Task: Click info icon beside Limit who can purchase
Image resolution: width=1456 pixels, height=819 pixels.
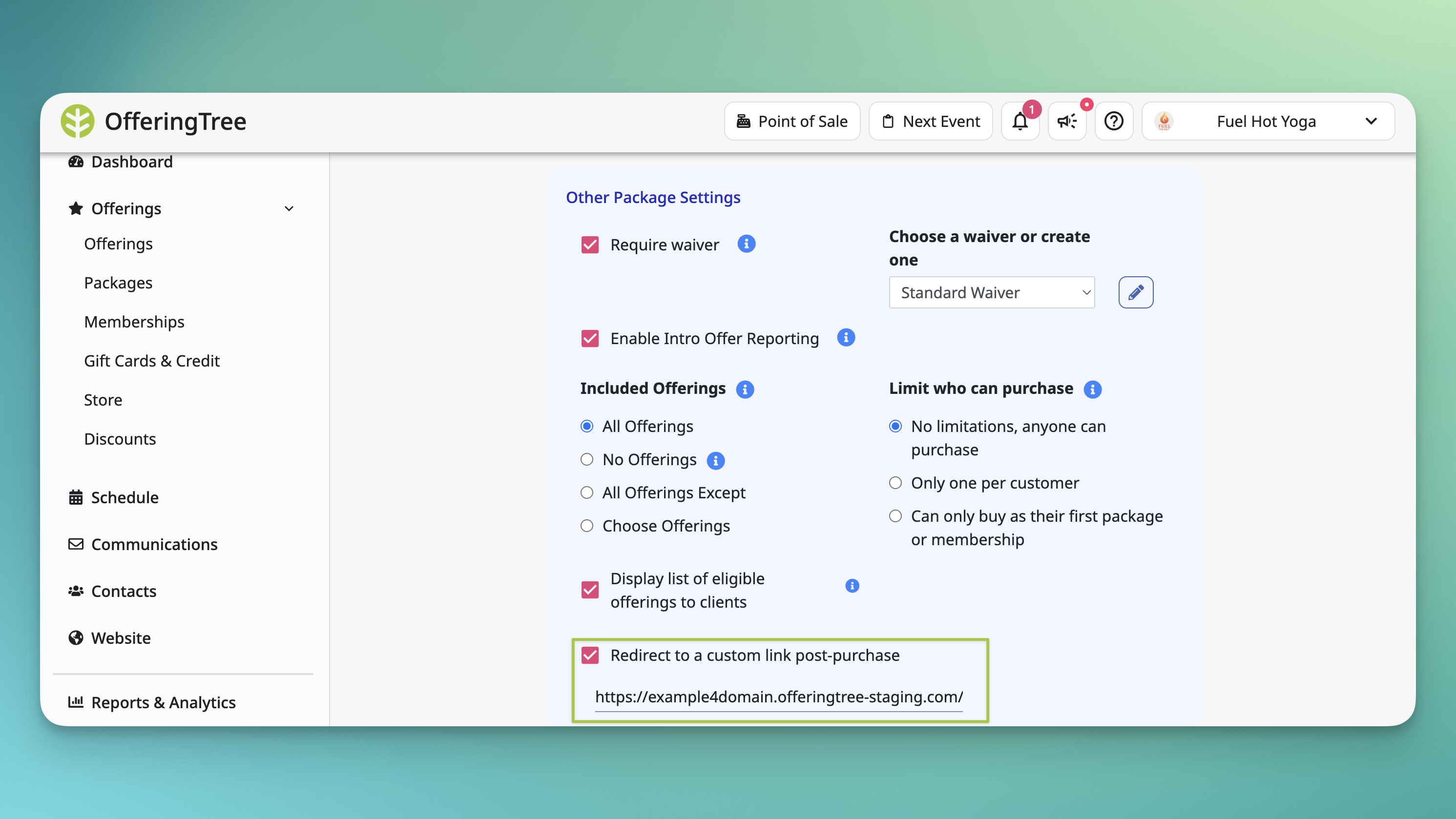Action: (x=1093, y=389)
